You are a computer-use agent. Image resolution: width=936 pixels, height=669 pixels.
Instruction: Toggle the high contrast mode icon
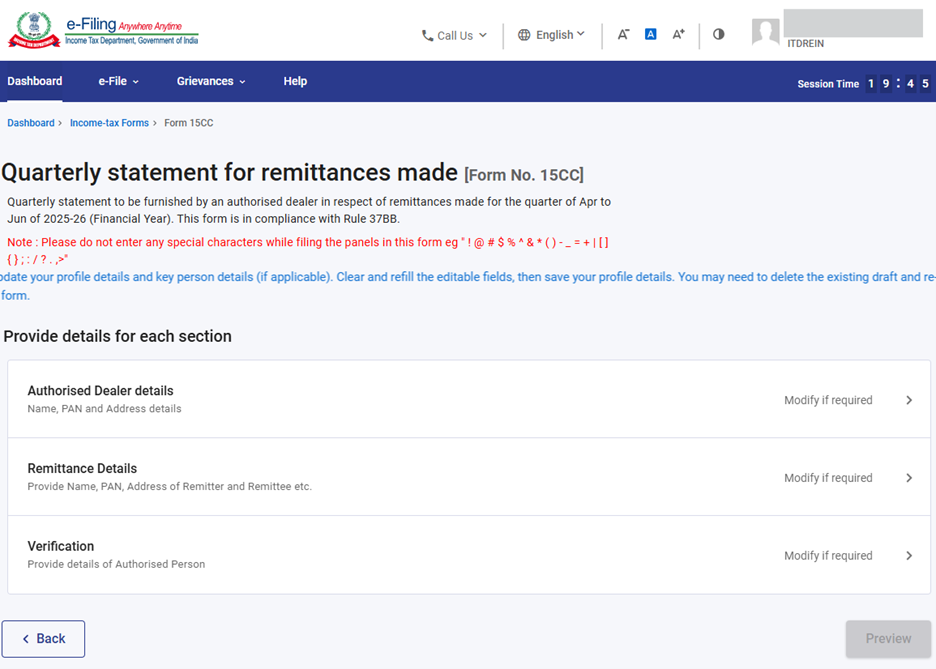click(x=718, y=34)
